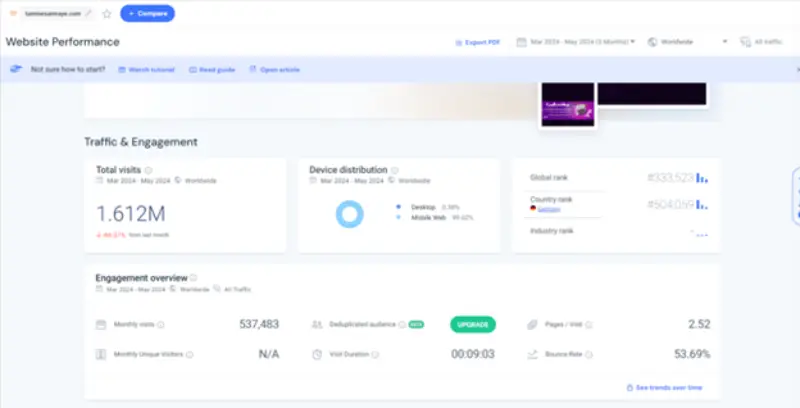Click the Total visits info icon
Screen dimensions: 800x408
coord(148,170)
